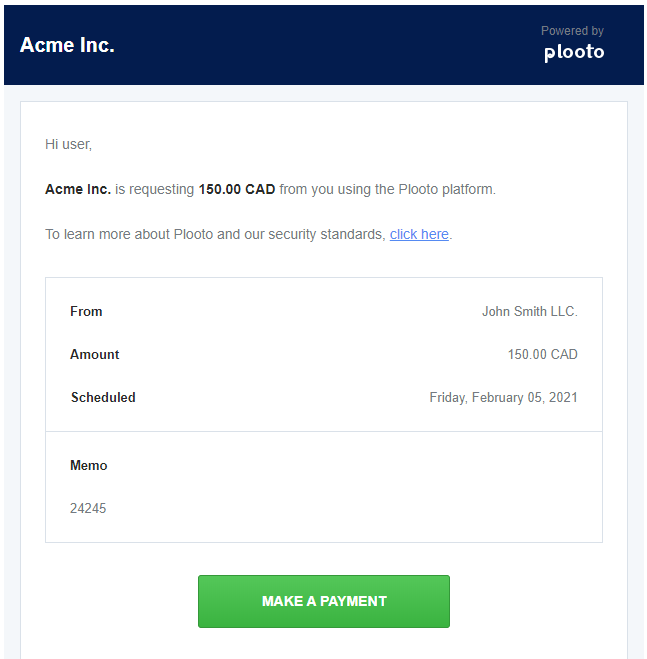Select the John Smith LLC. value
The width and height of the screenshot is (647, 659).
530,311
